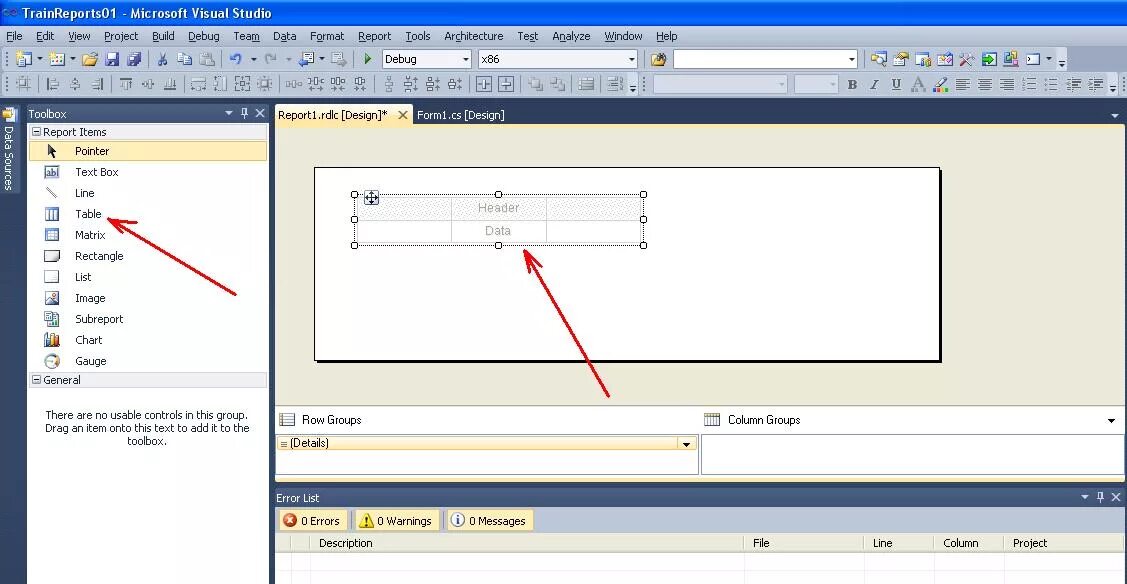Open the Undo history dropdown arrow
This screenshot has height=584, width=1127.
(x=253, y=59)
